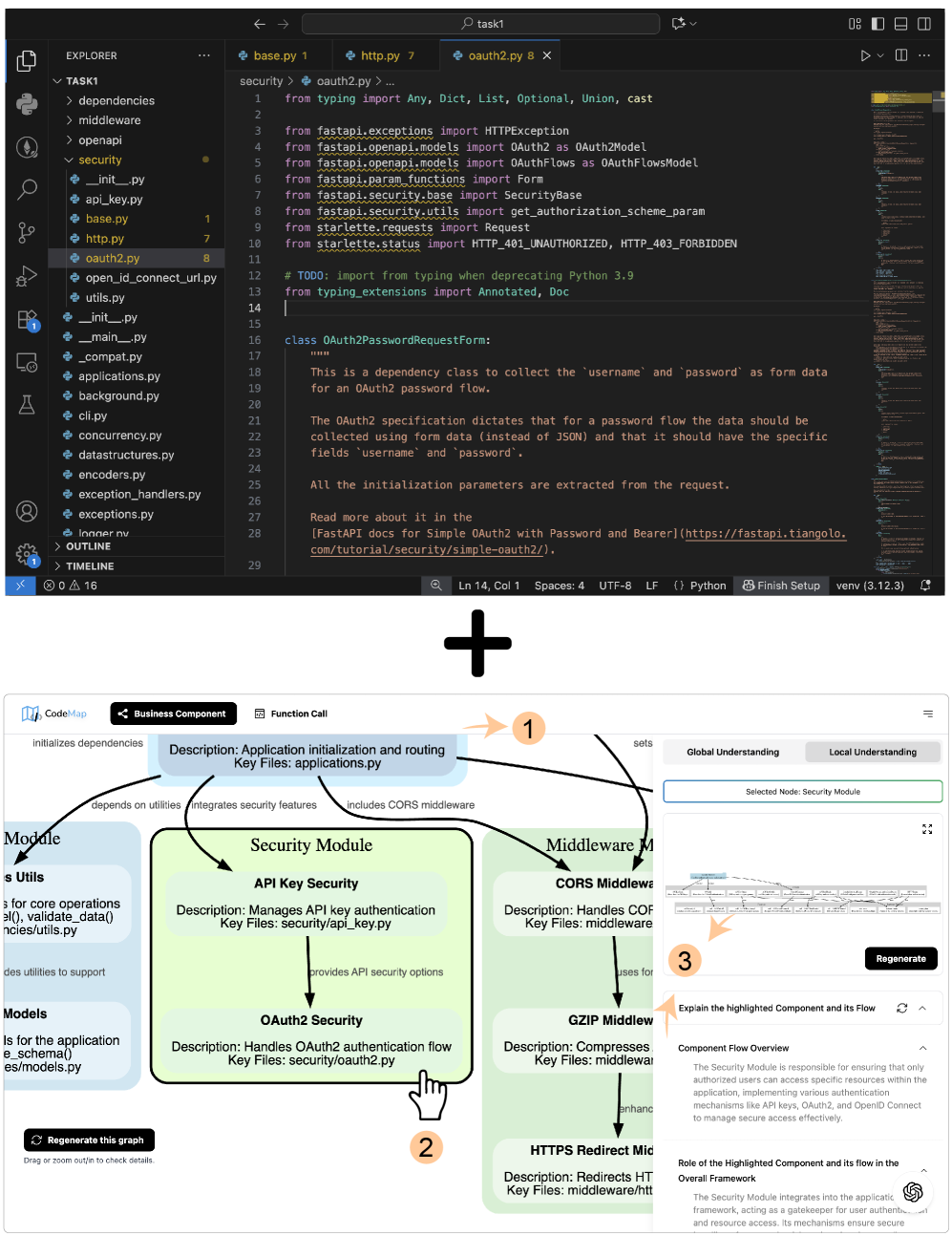Screen dimensions: 952x1236
Task: Open the Testing flask icon
Action: click(28, 405)
